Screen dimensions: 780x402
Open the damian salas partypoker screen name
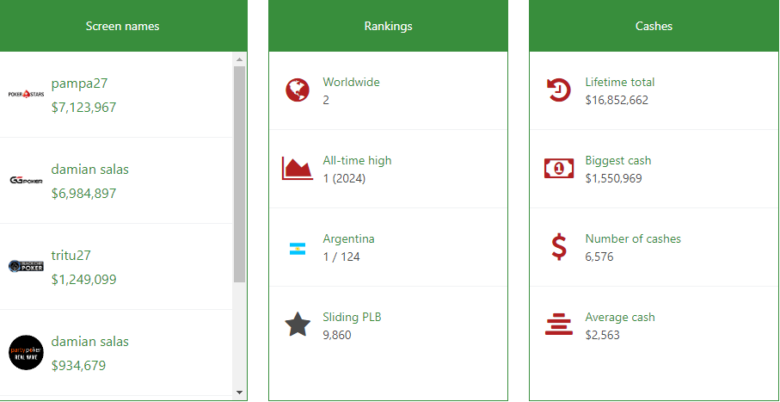[x=90, y=341]
